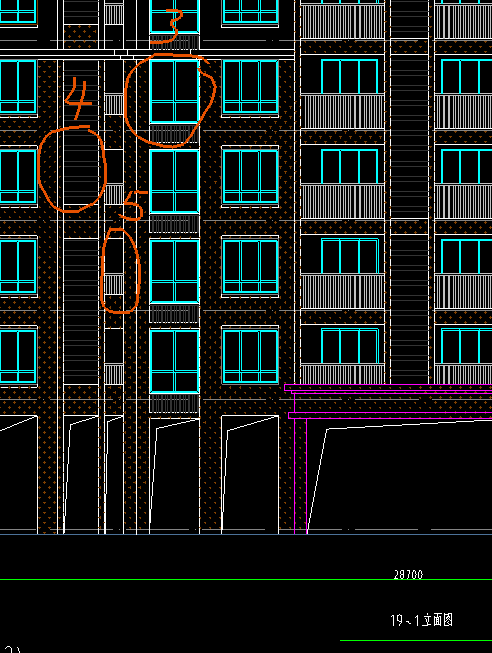The width and height of the screenshot is (492, 653).
Task: Select the striped panel circled under number 4
Action: (81, 167)
